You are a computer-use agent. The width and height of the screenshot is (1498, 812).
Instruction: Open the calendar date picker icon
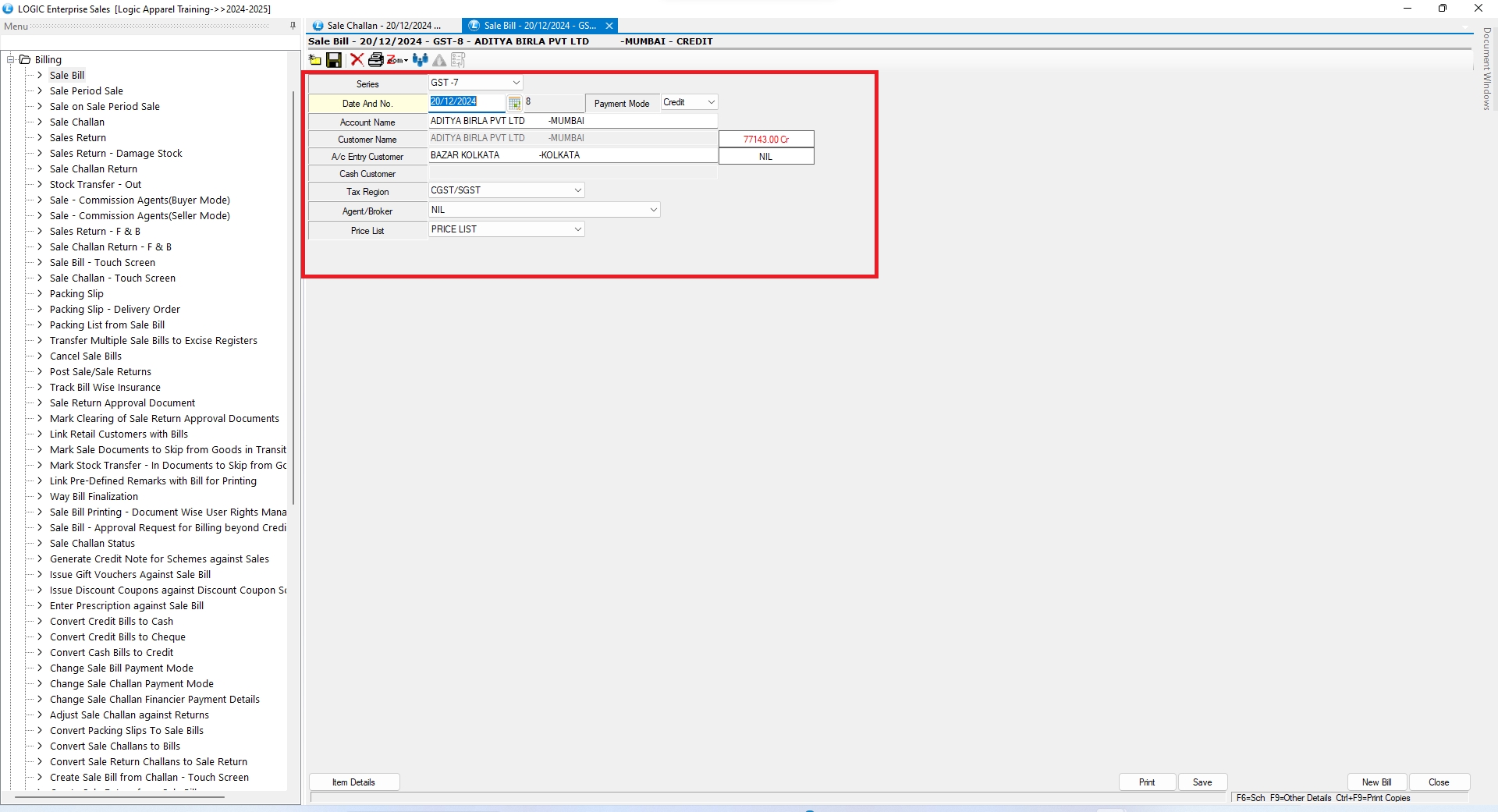tap(514, 103)
